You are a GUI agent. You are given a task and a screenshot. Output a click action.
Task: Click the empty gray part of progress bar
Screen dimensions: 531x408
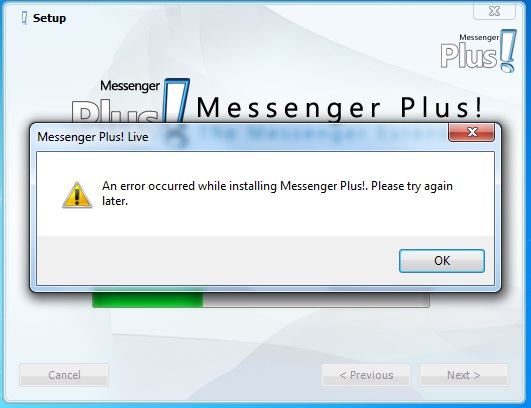tap(316, 300)
